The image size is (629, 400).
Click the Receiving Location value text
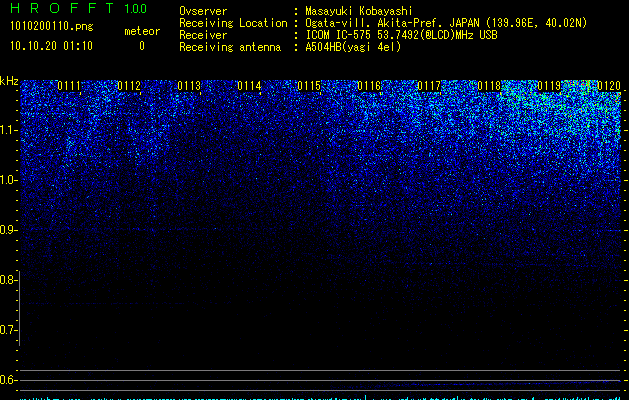446,23
